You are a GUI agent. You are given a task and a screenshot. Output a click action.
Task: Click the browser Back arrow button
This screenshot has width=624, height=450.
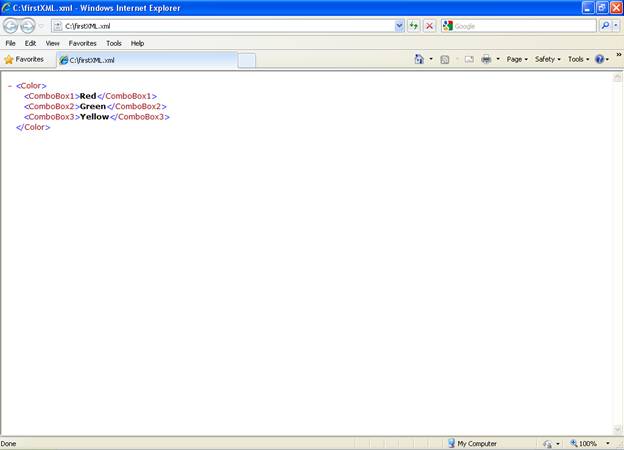point(11,26)
